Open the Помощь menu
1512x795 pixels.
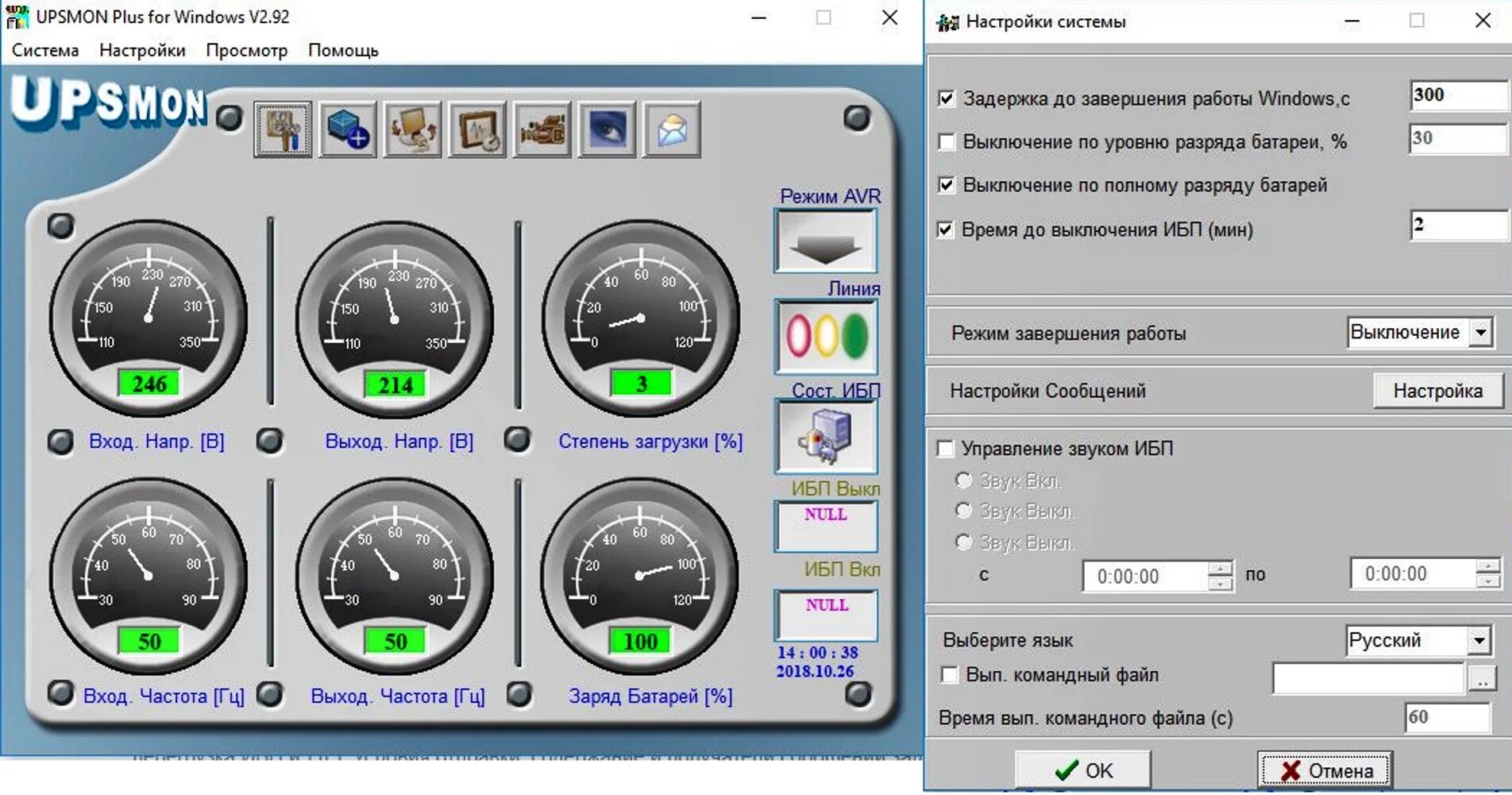[343, 50]
